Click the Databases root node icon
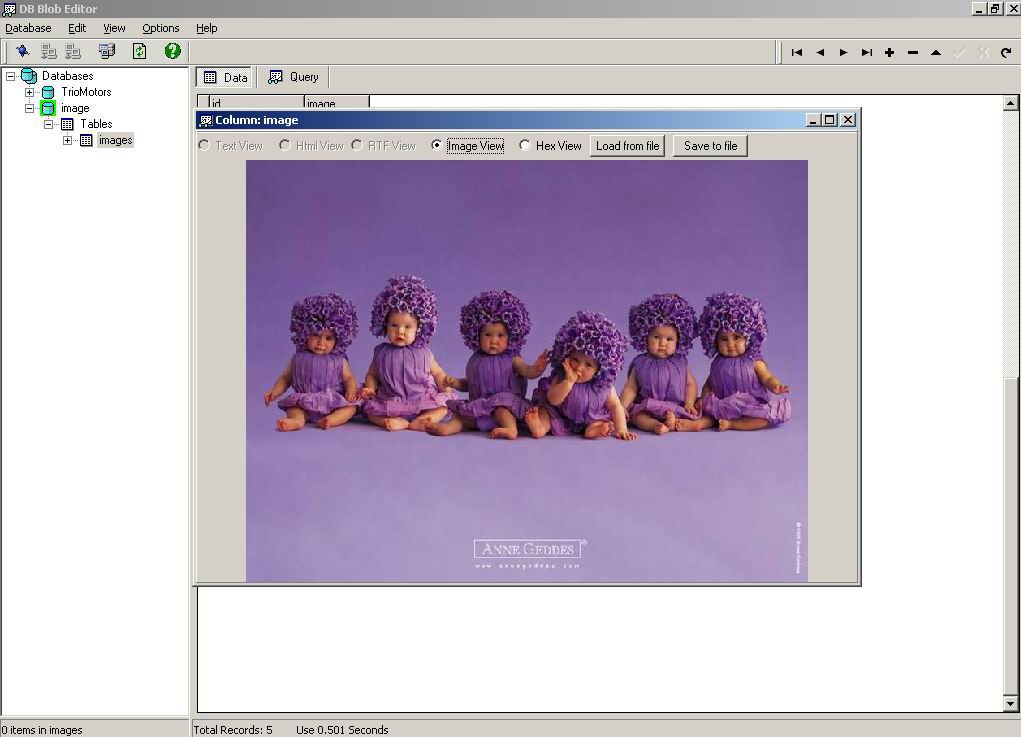Screen dimensions: 1021x737 tap(29, 76)
